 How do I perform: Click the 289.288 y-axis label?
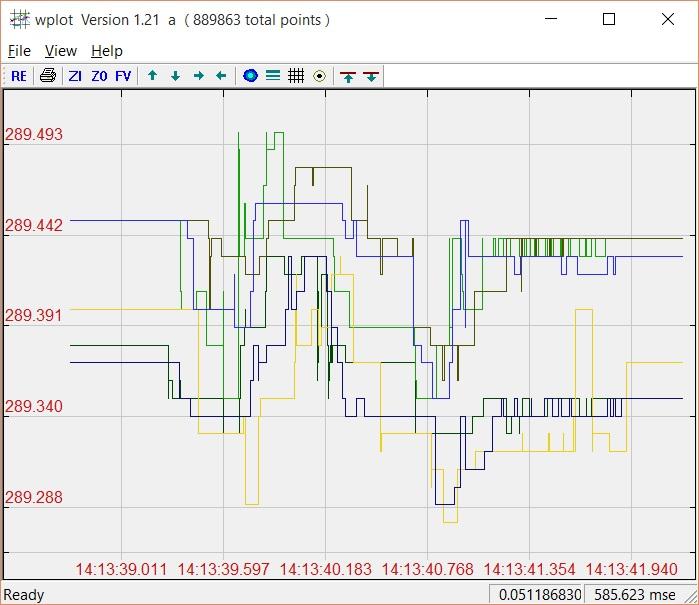[34, 497]
